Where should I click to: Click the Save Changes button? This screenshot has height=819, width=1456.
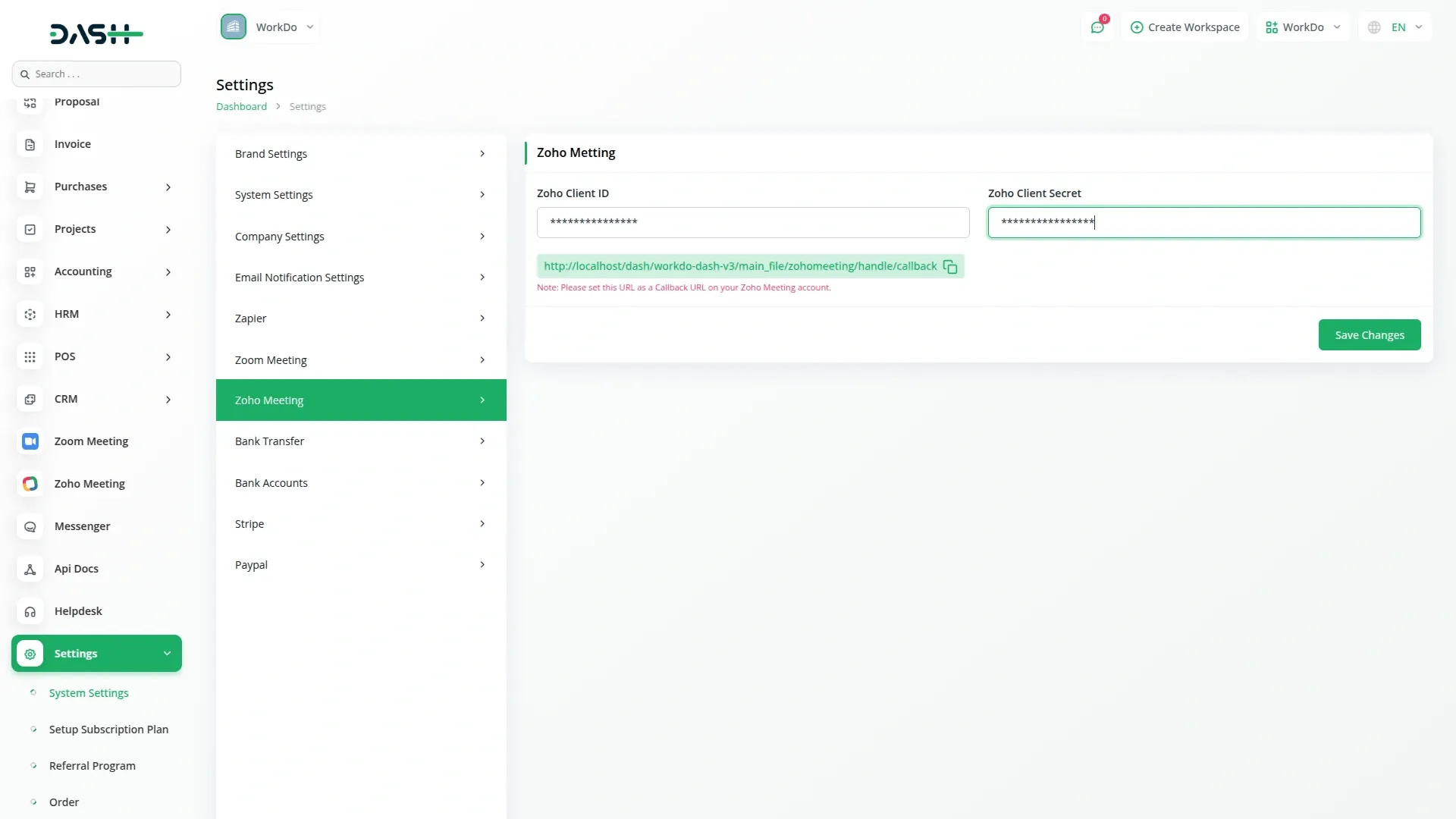[x=1370, y=334]
